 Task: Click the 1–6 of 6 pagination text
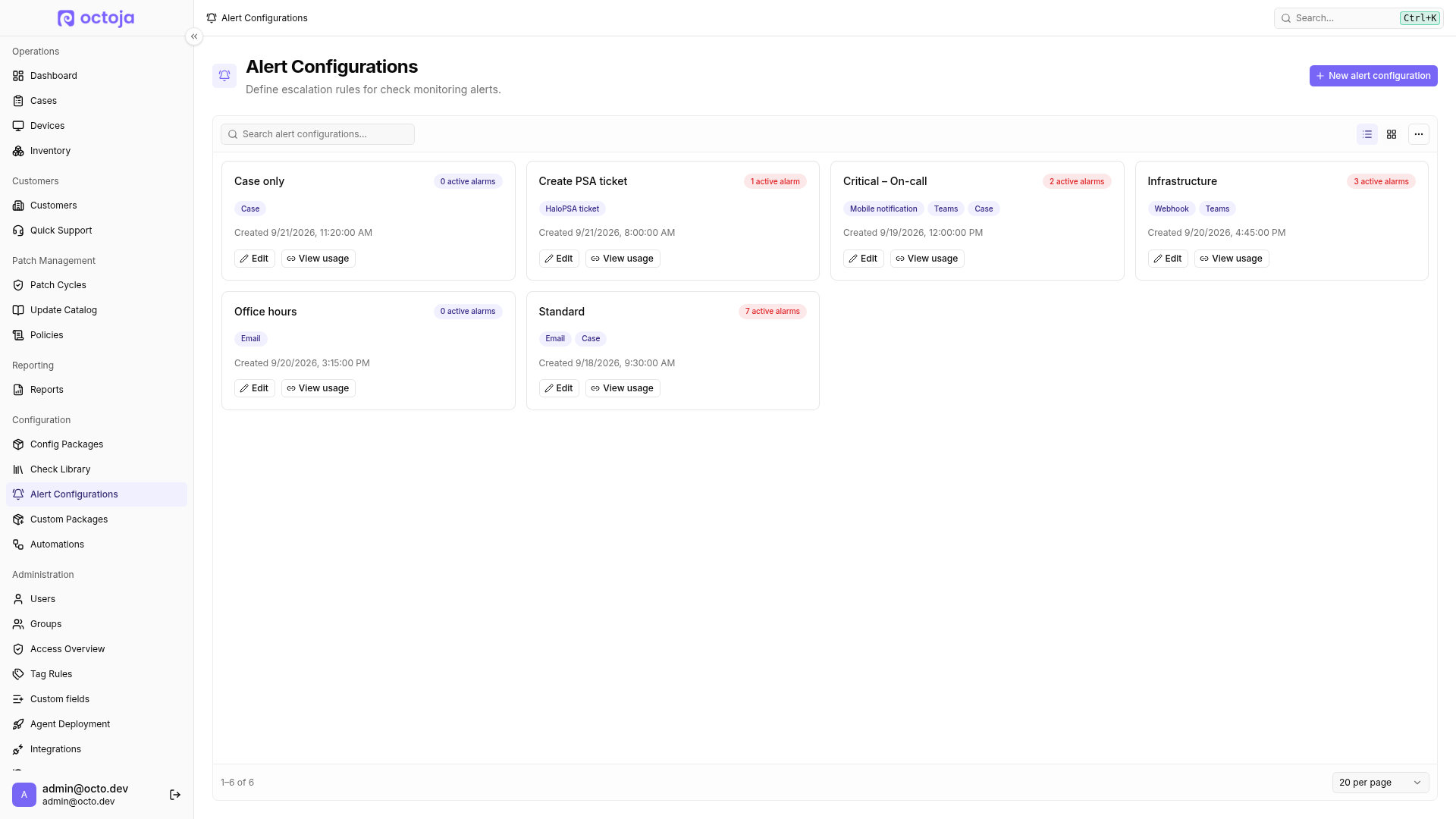pyautogui.click(x=237, y=783)
